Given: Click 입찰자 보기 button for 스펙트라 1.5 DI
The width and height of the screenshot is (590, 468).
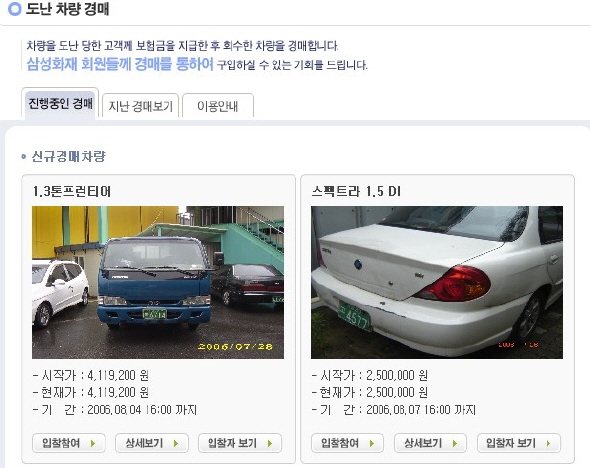Looking at the screenshot, I should pos(519,443).
